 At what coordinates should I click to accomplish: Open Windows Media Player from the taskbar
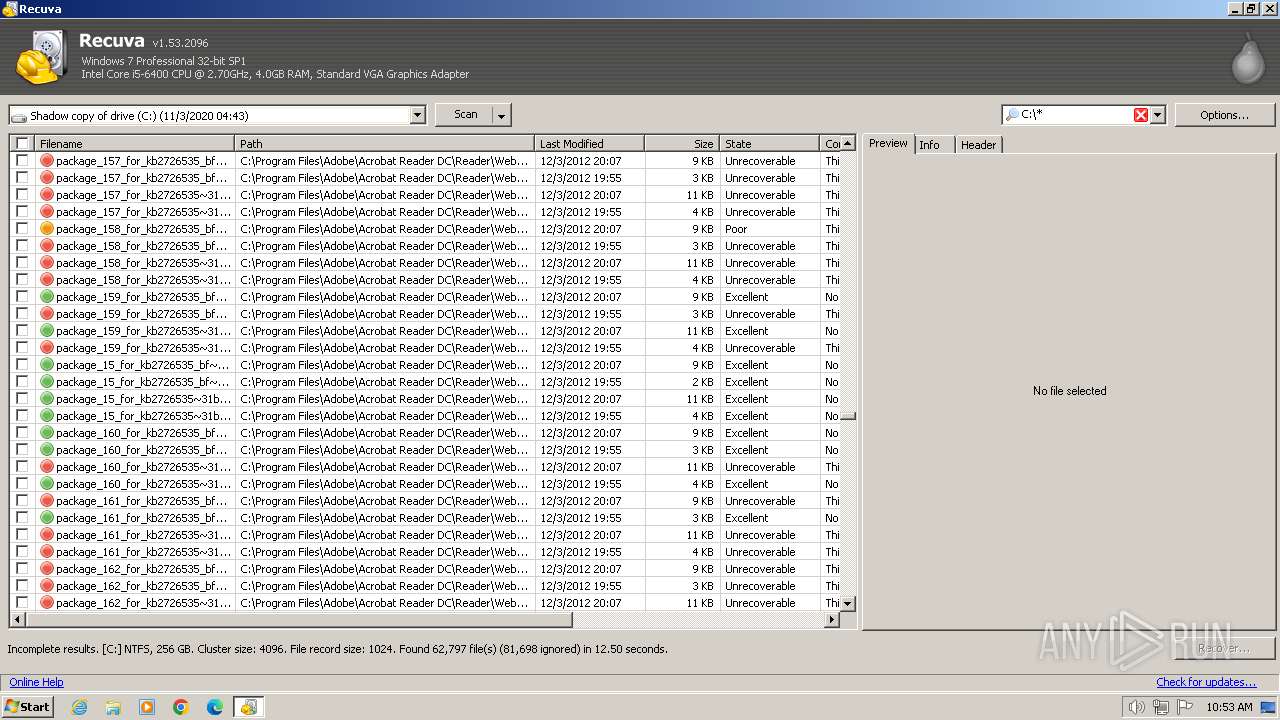pos(147,707)
